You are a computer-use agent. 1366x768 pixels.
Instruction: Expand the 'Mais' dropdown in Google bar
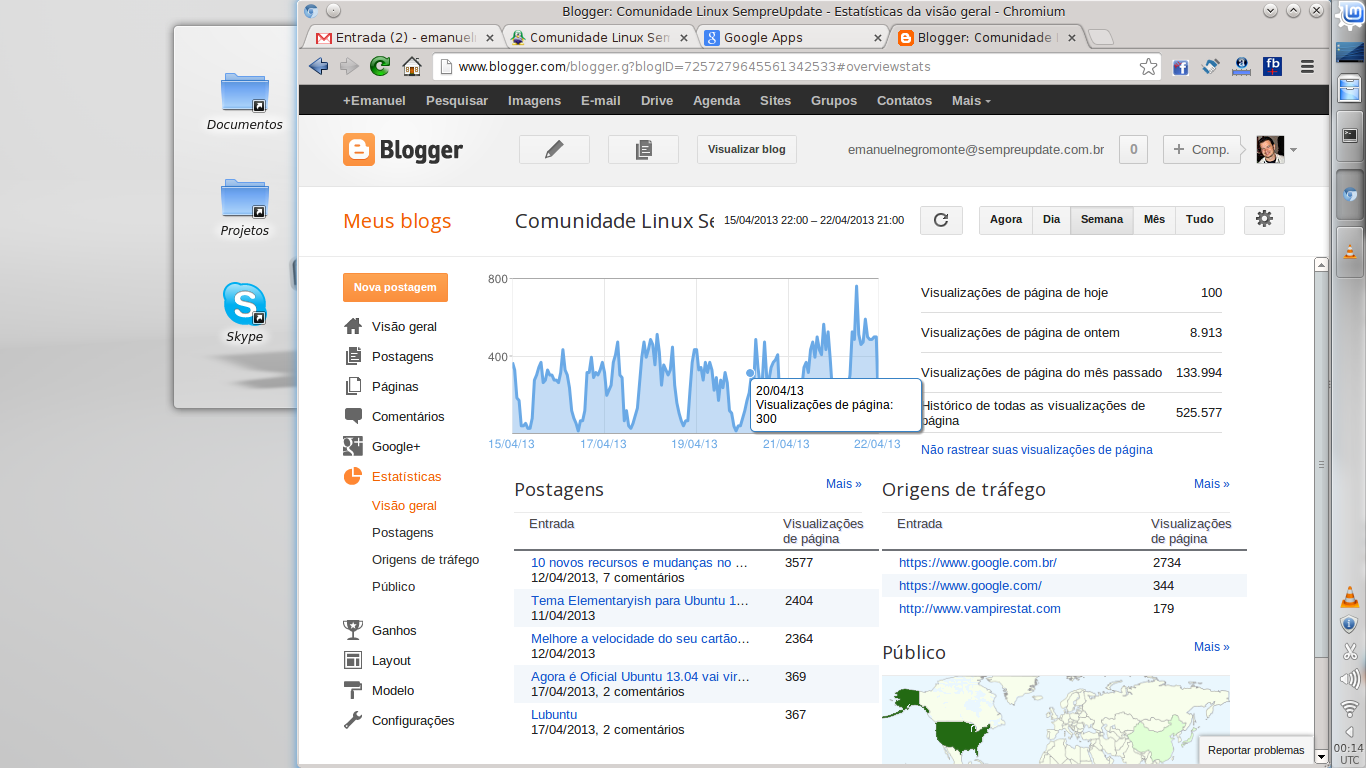pyautogui.click(x=971, y=101)
